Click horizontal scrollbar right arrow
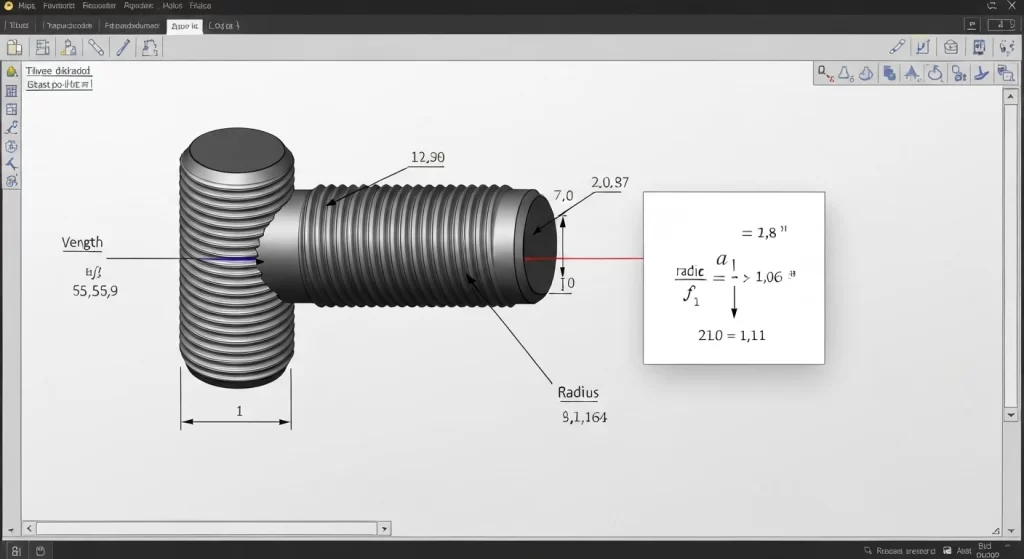This screenshot has height=559, width=1024. pyautogui.click(x=385, y=527)
